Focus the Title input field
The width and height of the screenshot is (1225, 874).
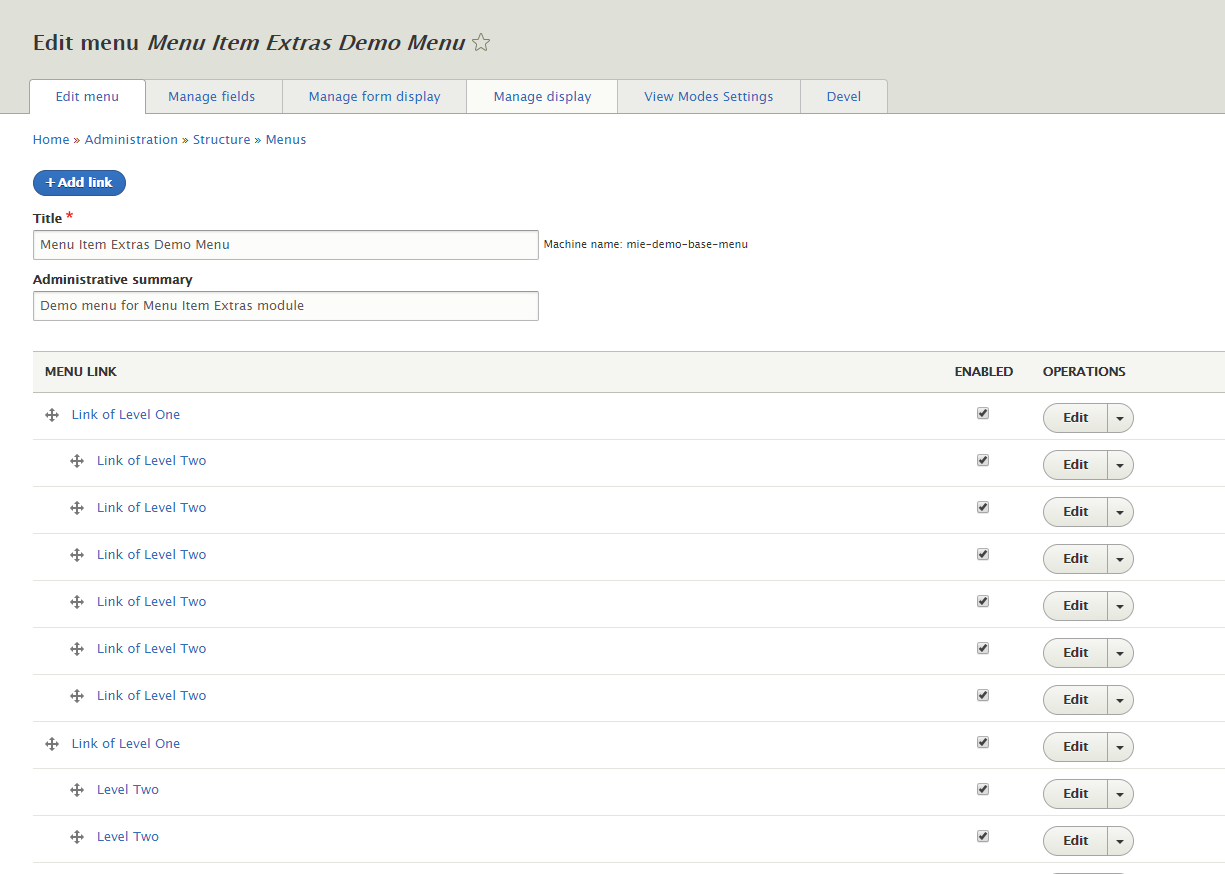click(x=286, y=245)
